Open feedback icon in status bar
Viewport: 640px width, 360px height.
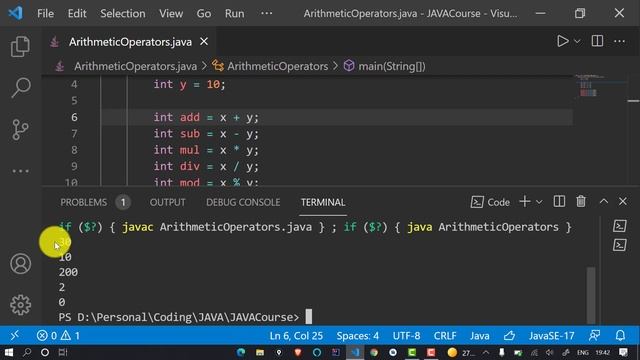[594, 336]
